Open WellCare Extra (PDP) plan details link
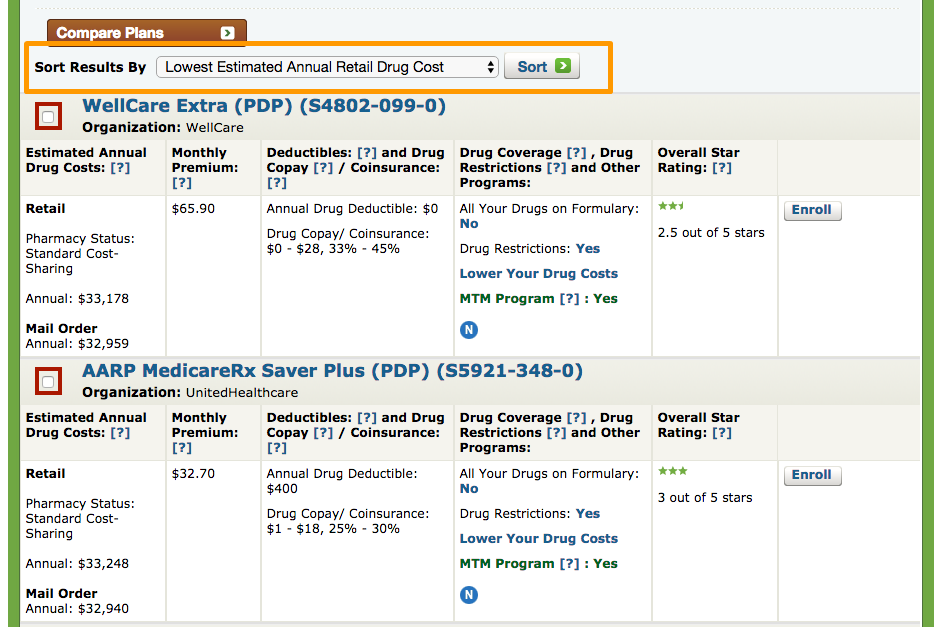The height and width of the screenshot is (627, 941). [264, 106]
